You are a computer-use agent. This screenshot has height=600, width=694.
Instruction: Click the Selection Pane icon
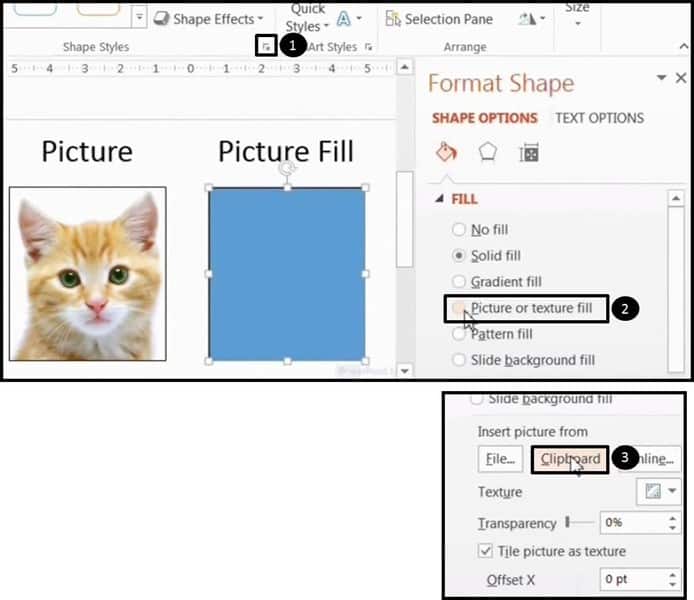[393, 19]
